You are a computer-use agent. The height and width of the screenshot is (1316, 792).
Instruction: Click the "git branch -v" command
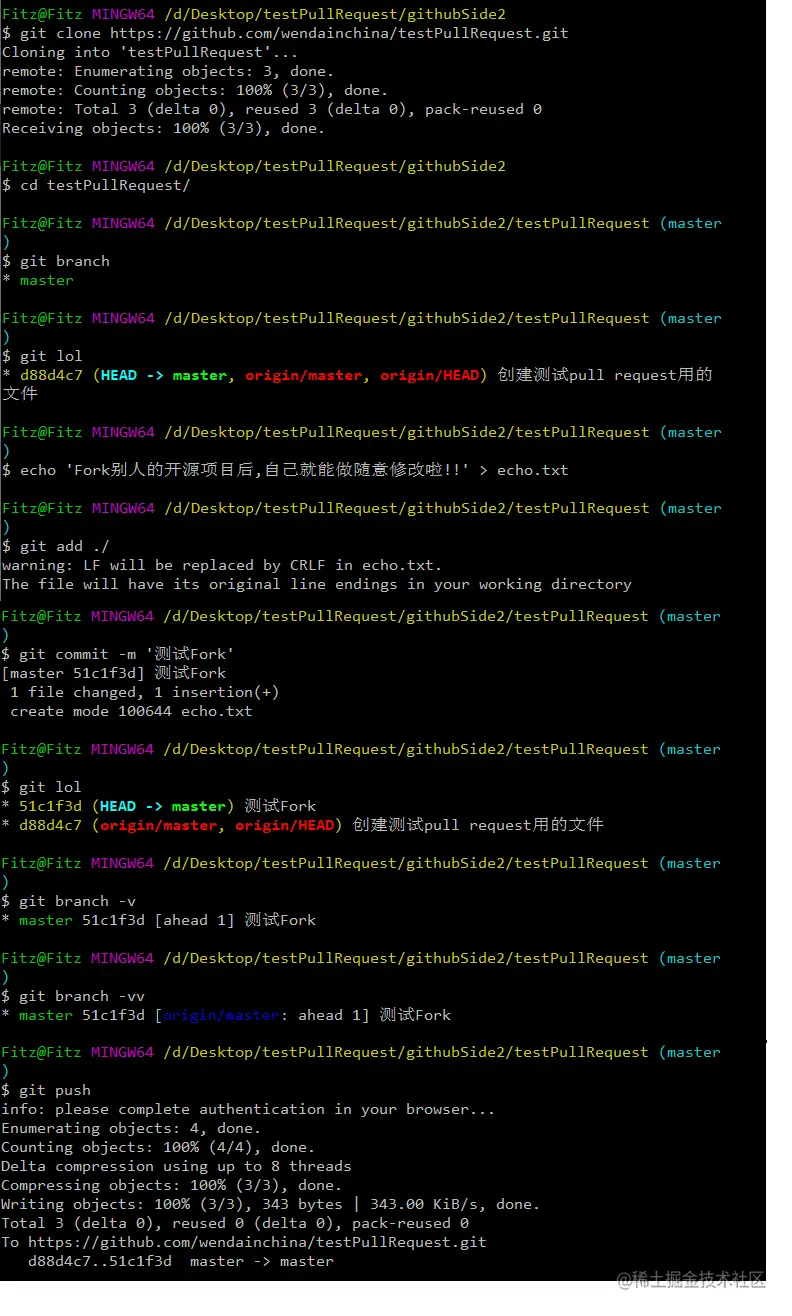[69, 901]
